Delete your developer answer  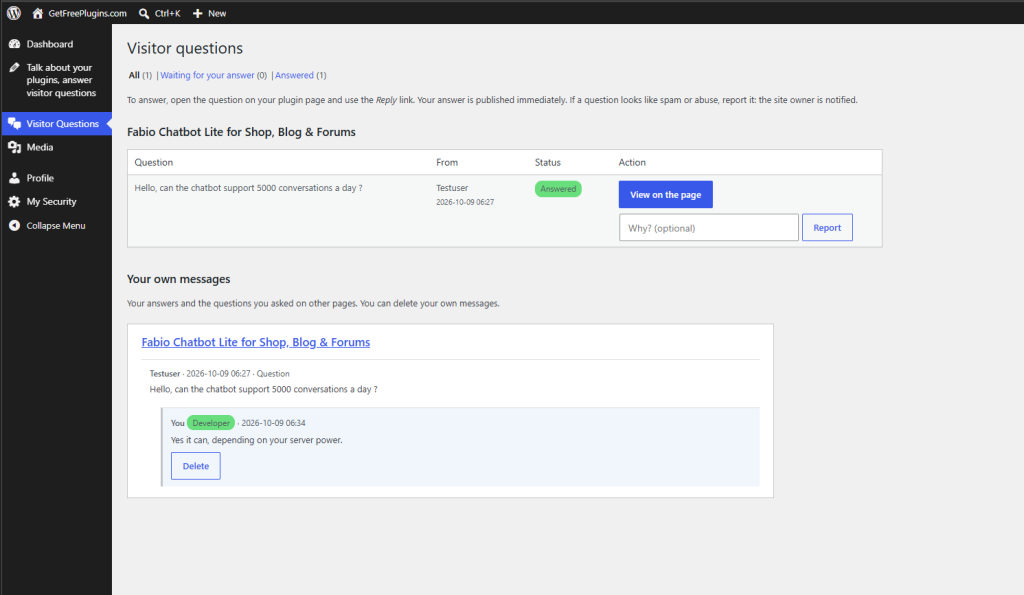pyautogui.click(x=195, y=466)
